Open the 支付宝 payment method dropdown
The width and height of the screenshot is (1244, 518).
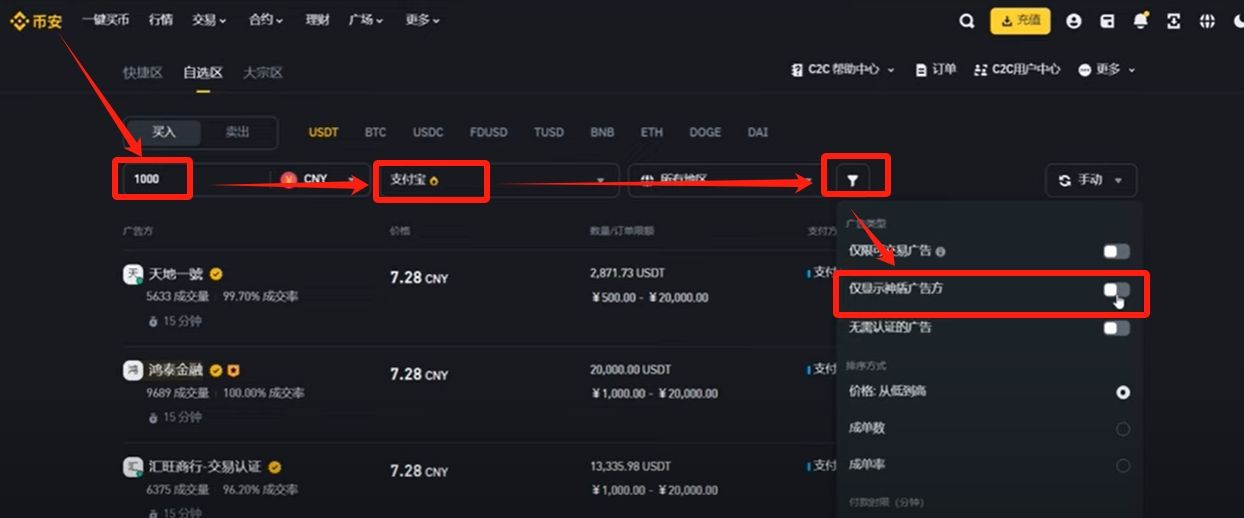coord(496,180)
